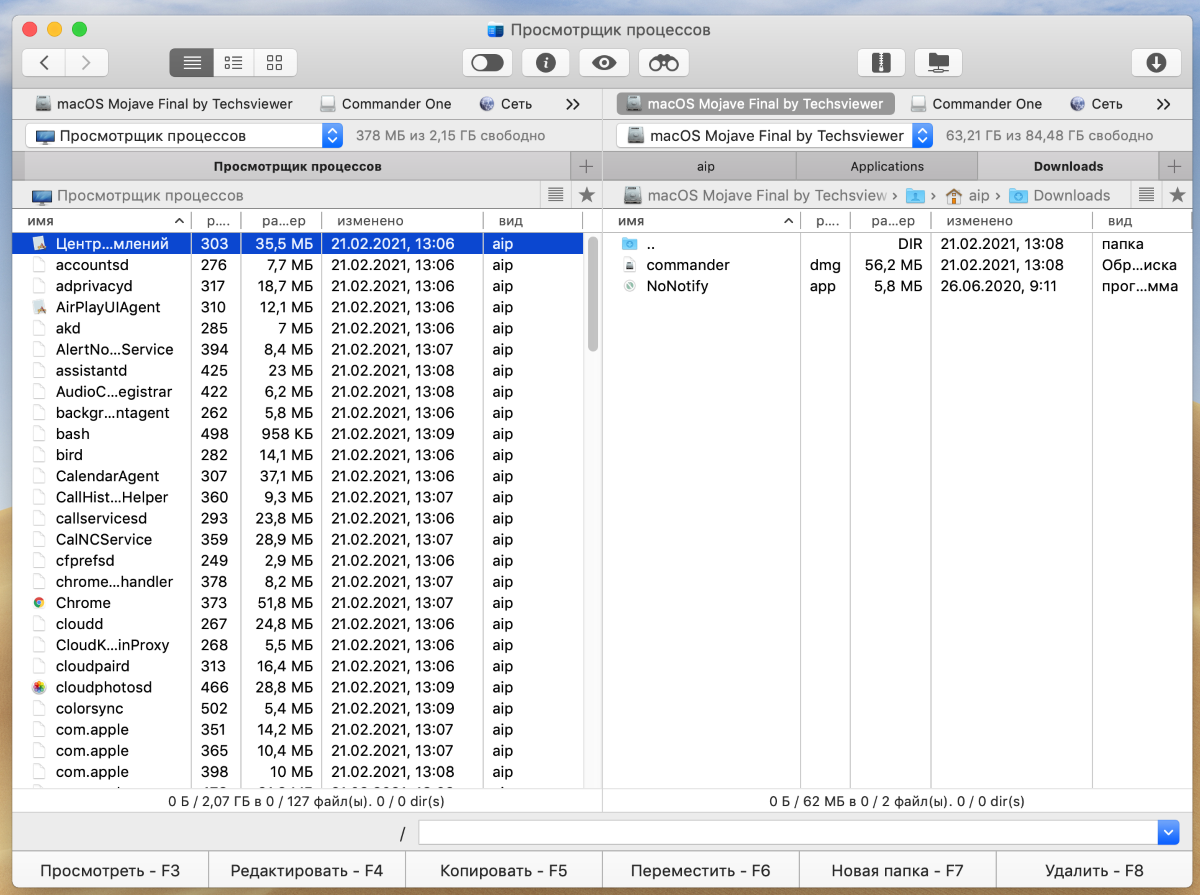This screenshot has width=1200, height=895.
Task: Sort right pane by изменено column
Action: tap(1010, 221)
